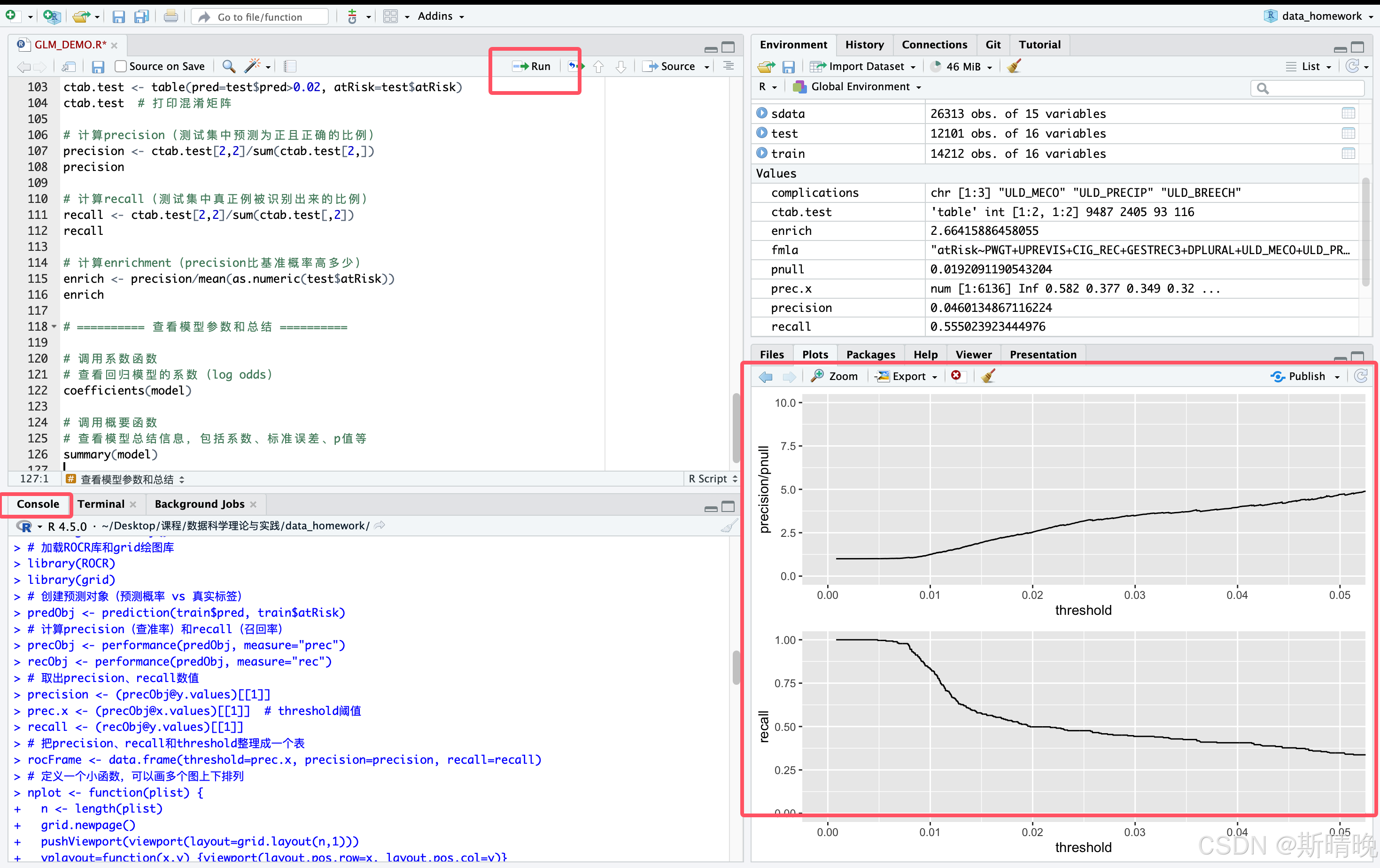
Task: Remove current plot with red X icon
Action: (955, 376)
